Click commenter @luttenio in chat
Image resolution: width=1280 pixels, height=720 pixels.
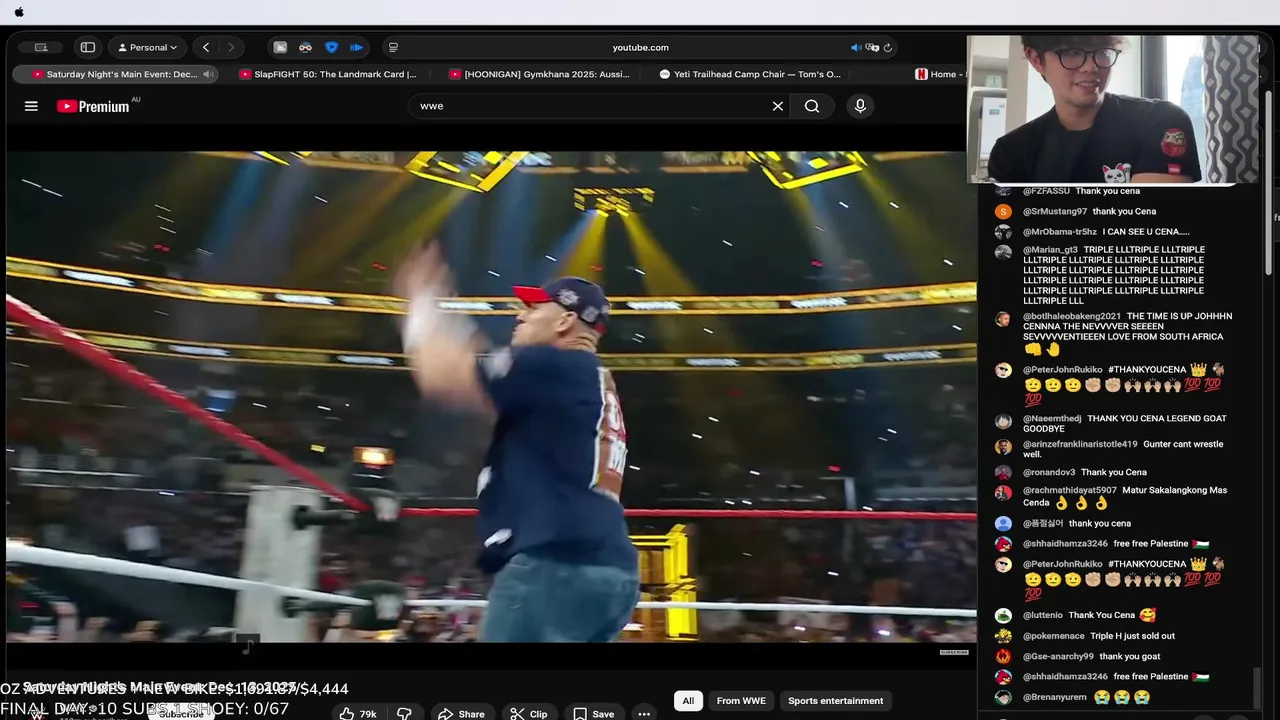pos(1043,616)
